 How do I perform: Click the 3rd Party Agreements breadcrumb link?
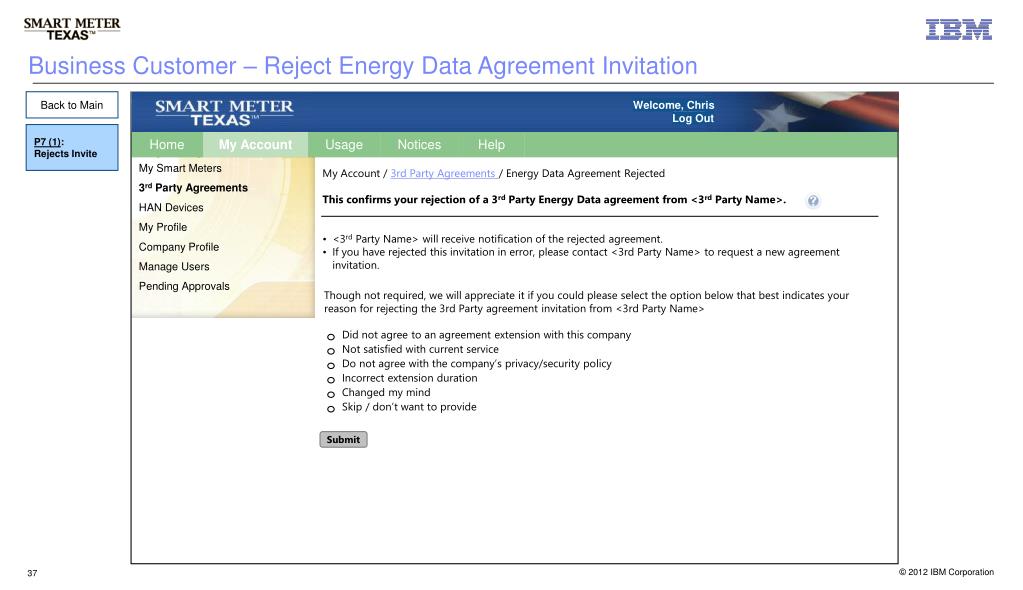tap(443, 174)
